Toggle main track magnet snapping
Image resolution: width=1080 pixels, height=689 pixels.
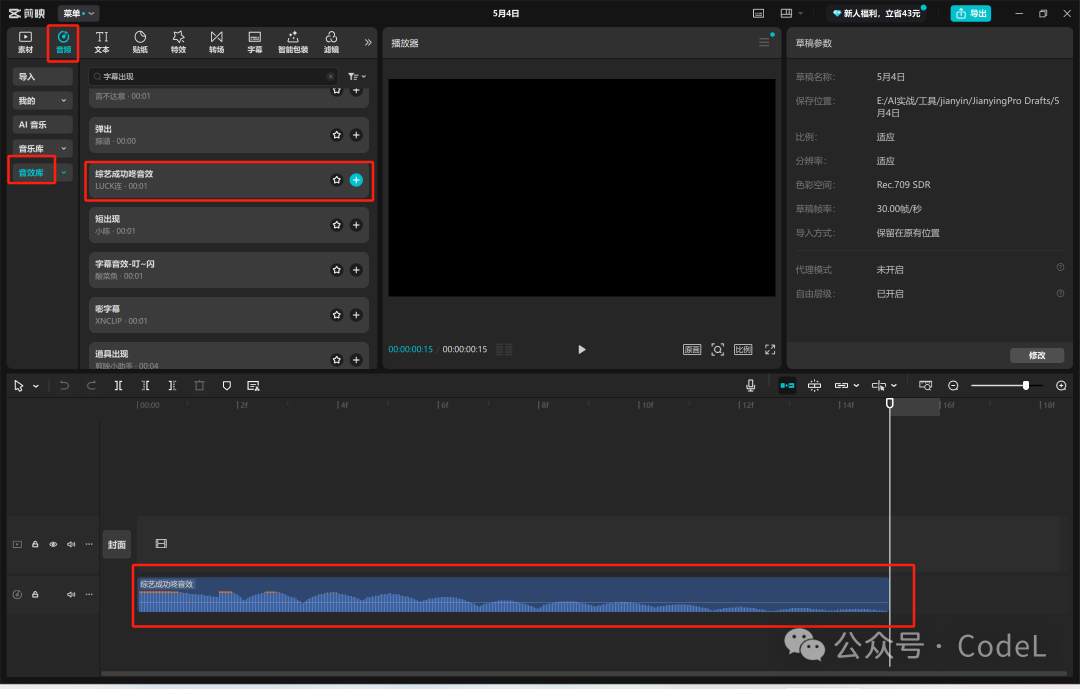point(787,386)
